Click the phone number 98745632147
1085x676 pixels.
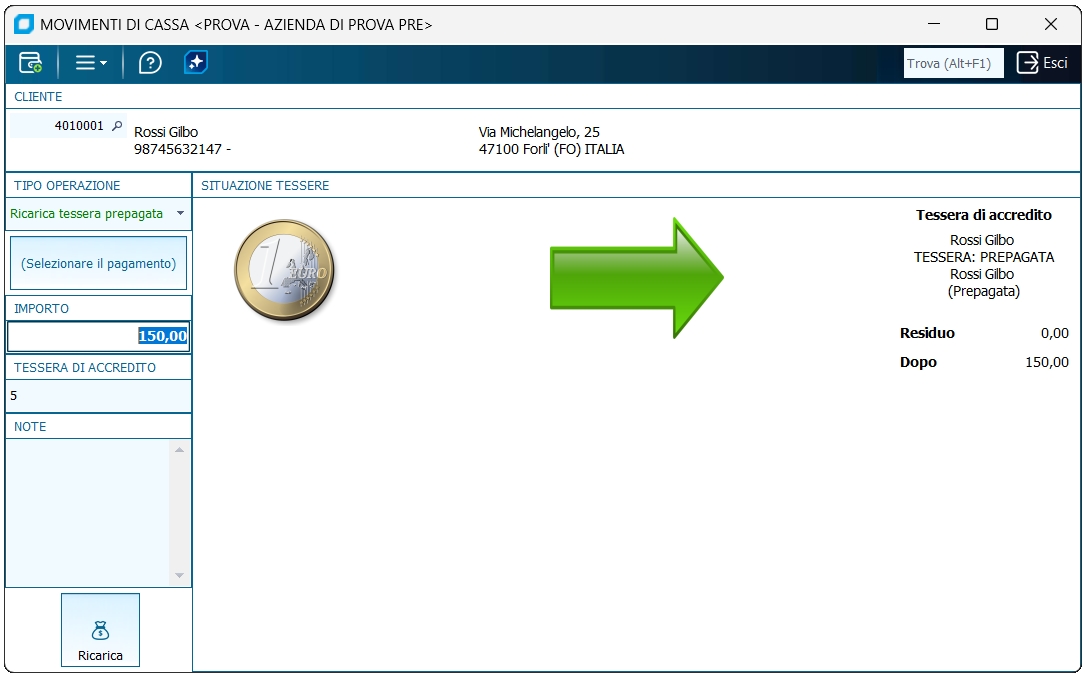(x=178, y=149)
